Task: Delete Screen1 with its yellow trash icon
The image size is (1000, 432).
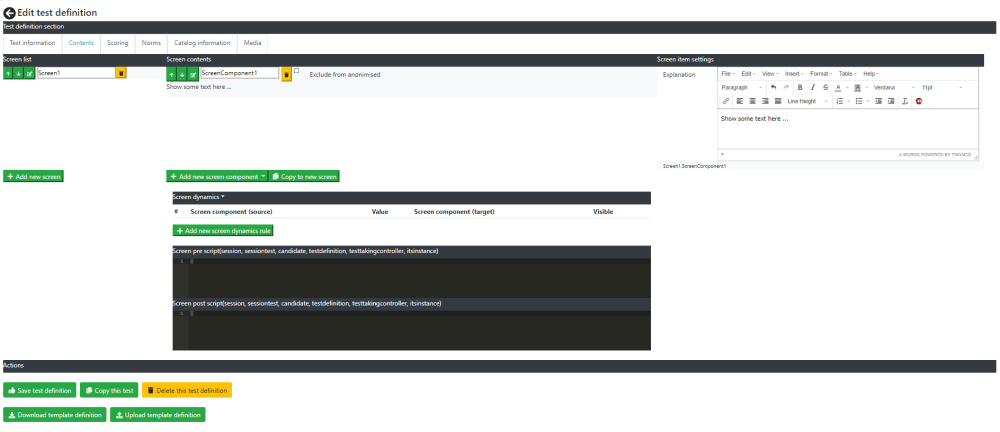Action: pyautogui.click(x=121, y=73)
